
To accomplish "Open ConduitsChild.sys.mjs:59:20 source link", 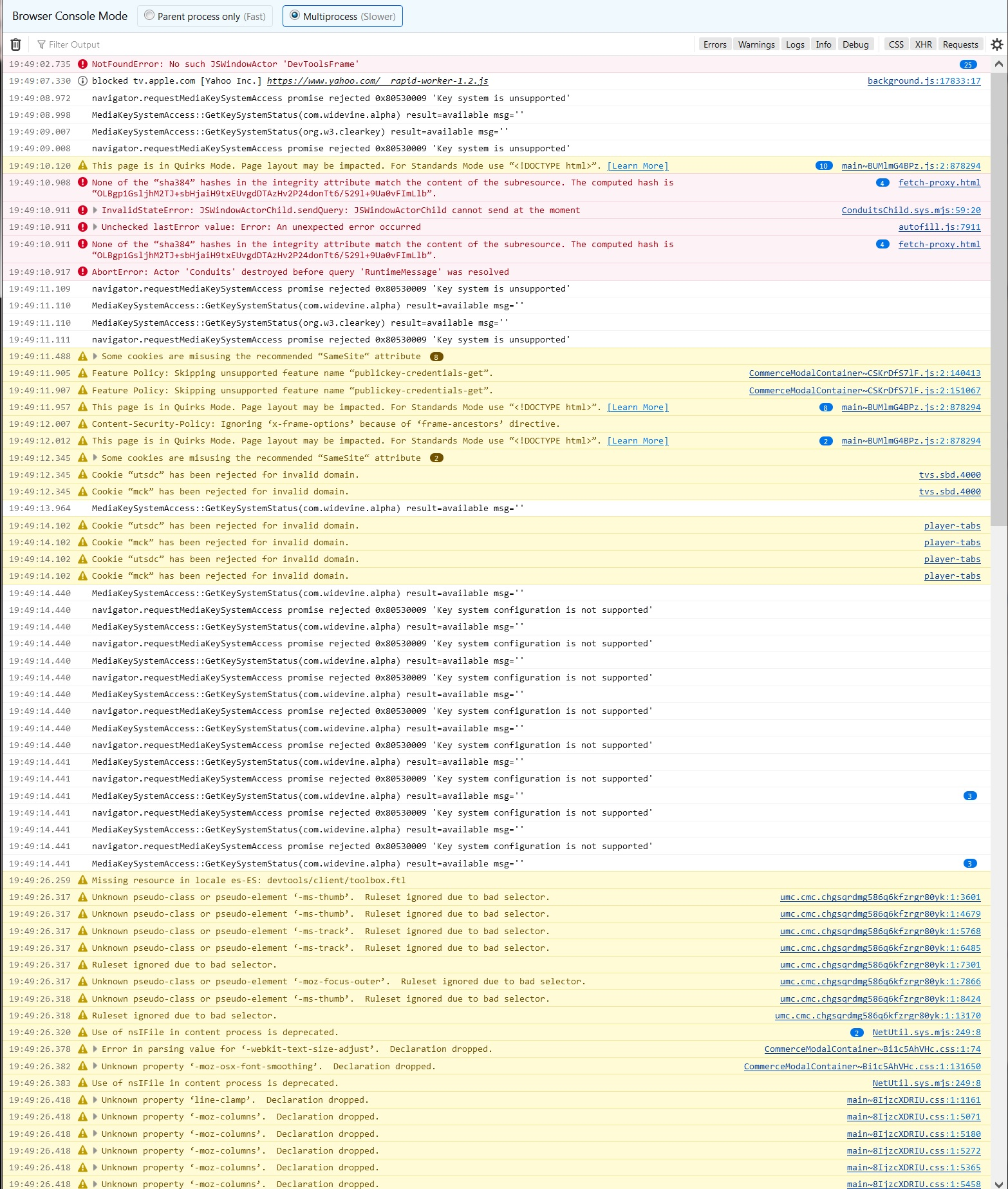I will point(911,211).
